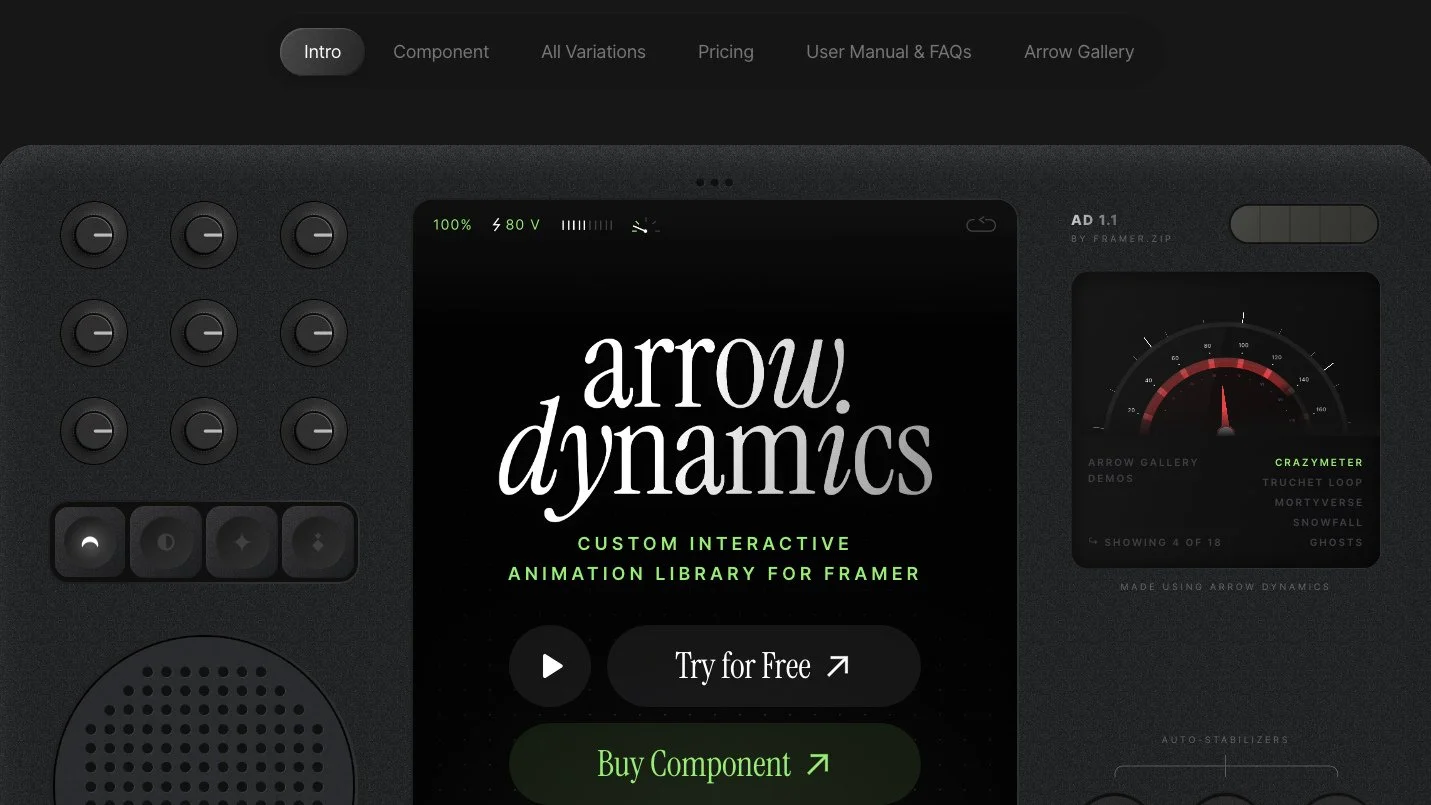Click the top-left knob in knob grid
The height and width of the screenshot is (805, 1431).
[x=94, y=236]
